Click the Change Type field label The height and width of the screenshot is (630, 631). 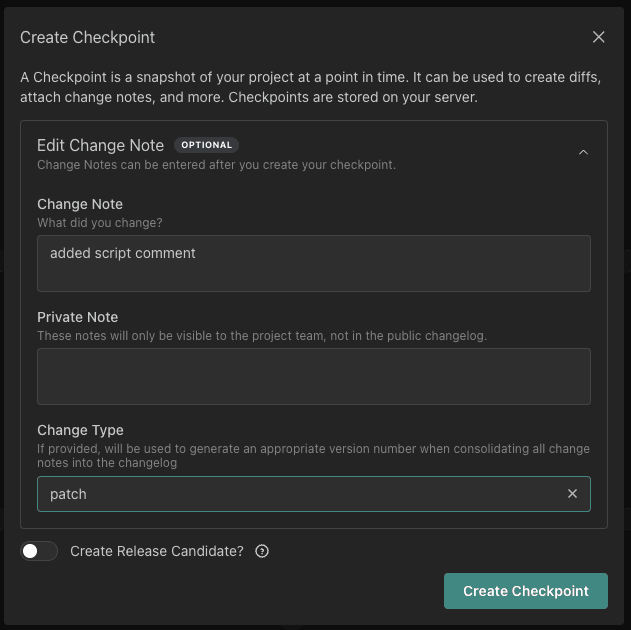[80, 430]
